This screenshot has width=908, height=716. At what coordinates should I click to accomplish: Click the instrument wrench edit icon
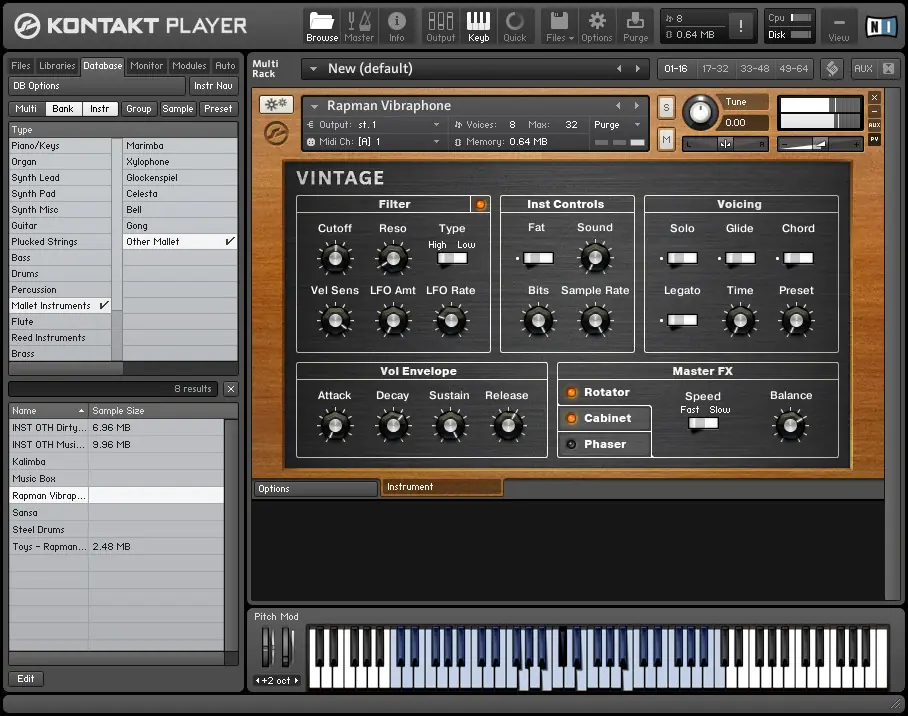pyautogui.click(x=276, y=104)
